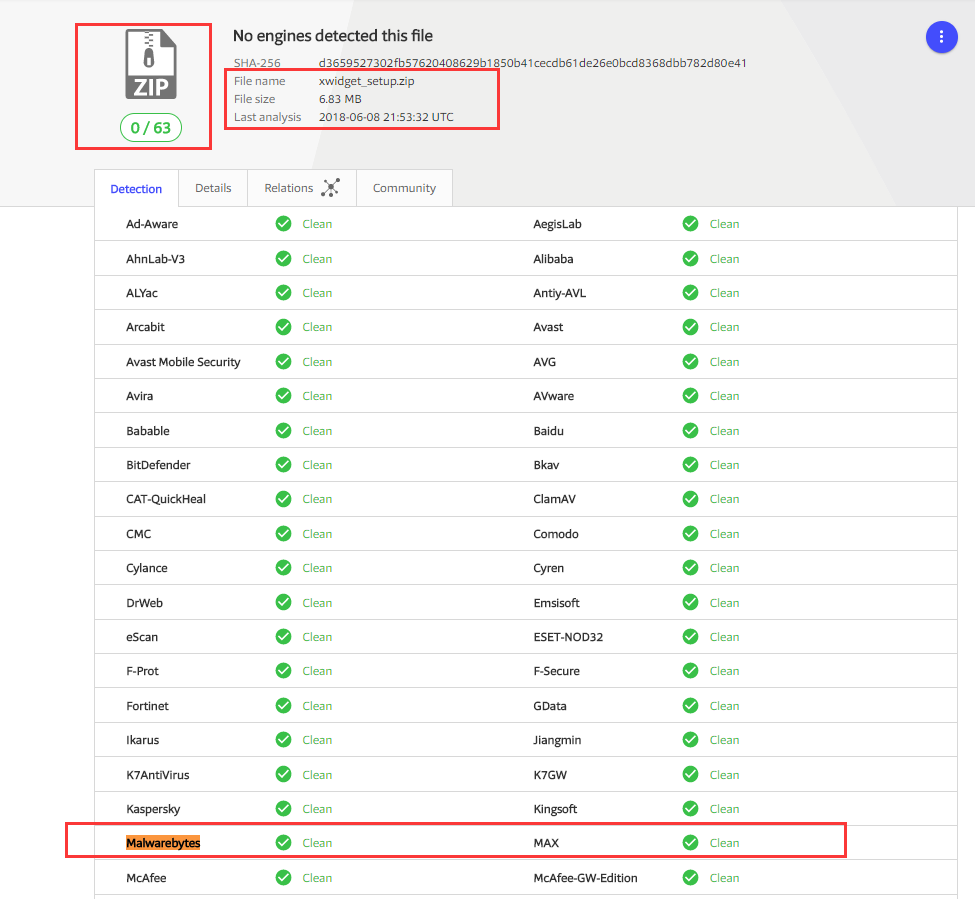This screenshot has height=899, width=975.
Task: Click the green checkmark for McAfee-GW-Edition
Action: click(690, 878)
